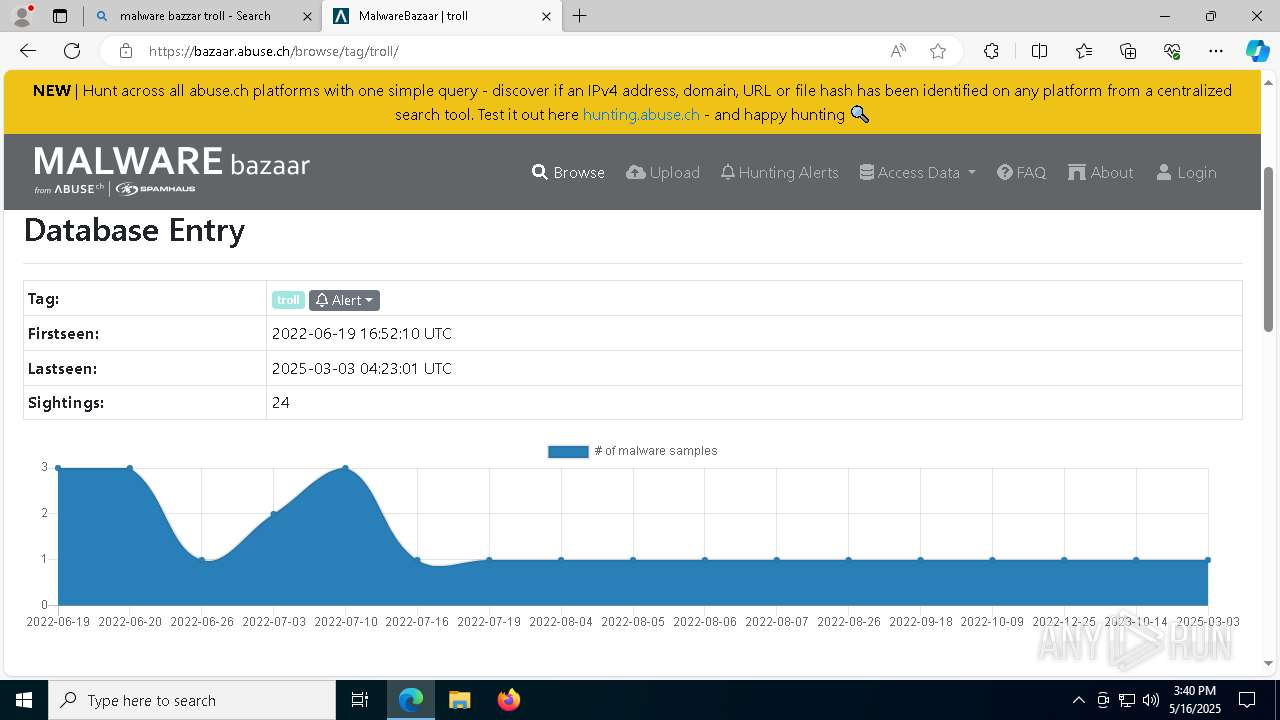Click the 'Database Entry' heading
This screenshot has width=1280, height=720.
pos(134,230)
